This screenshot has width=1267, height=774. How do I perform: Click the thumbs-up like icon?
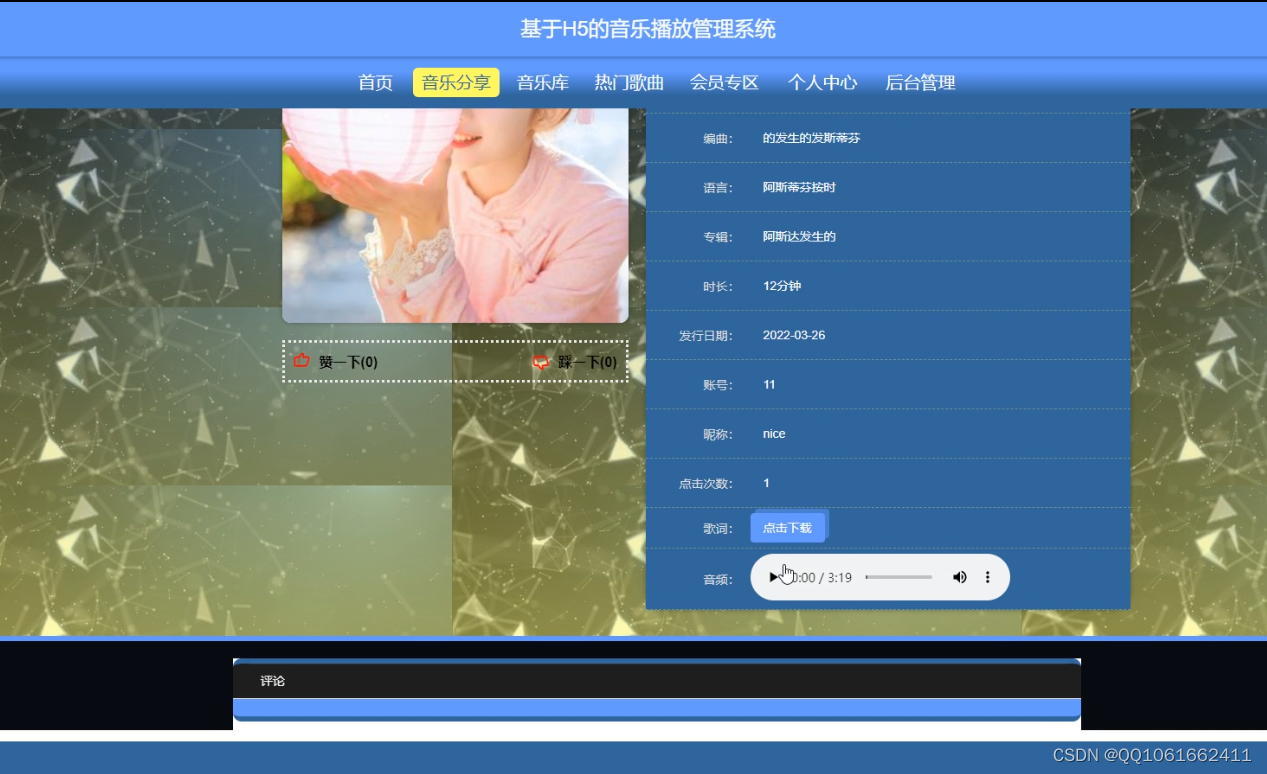coord(301,361)
